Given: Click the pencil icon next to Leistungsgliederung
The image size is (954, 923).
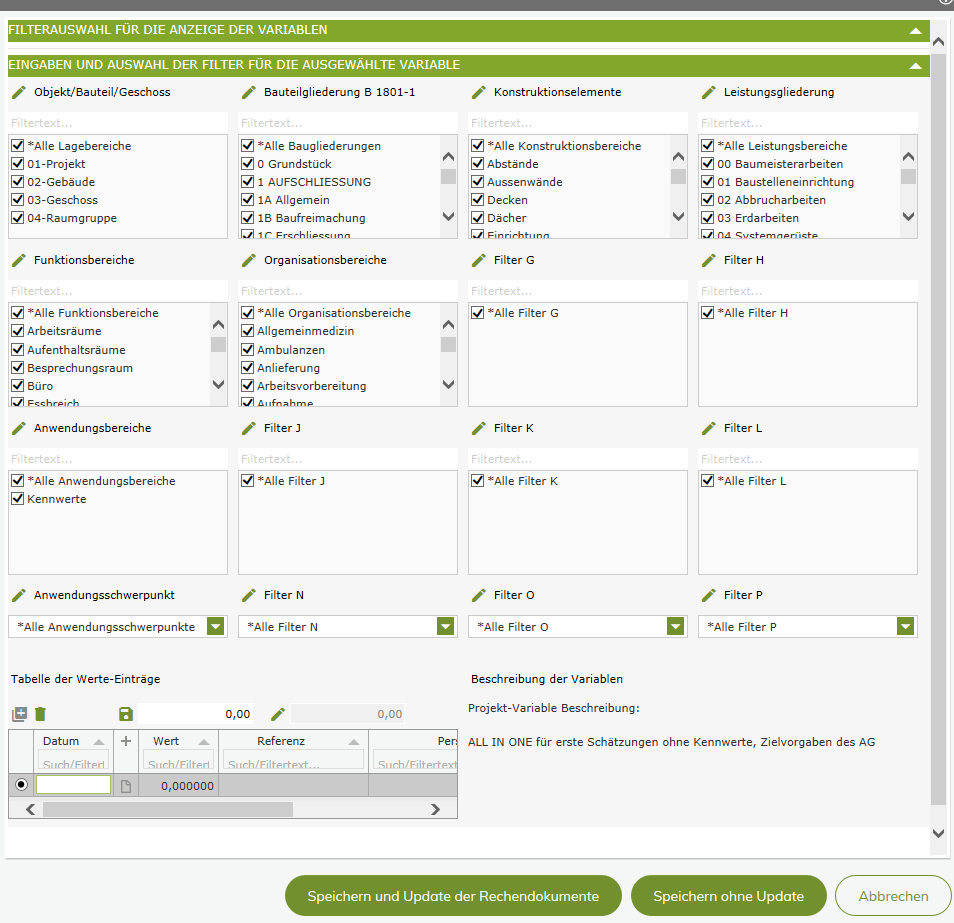Looking at the screenshot, I should (x=709, y=92).
